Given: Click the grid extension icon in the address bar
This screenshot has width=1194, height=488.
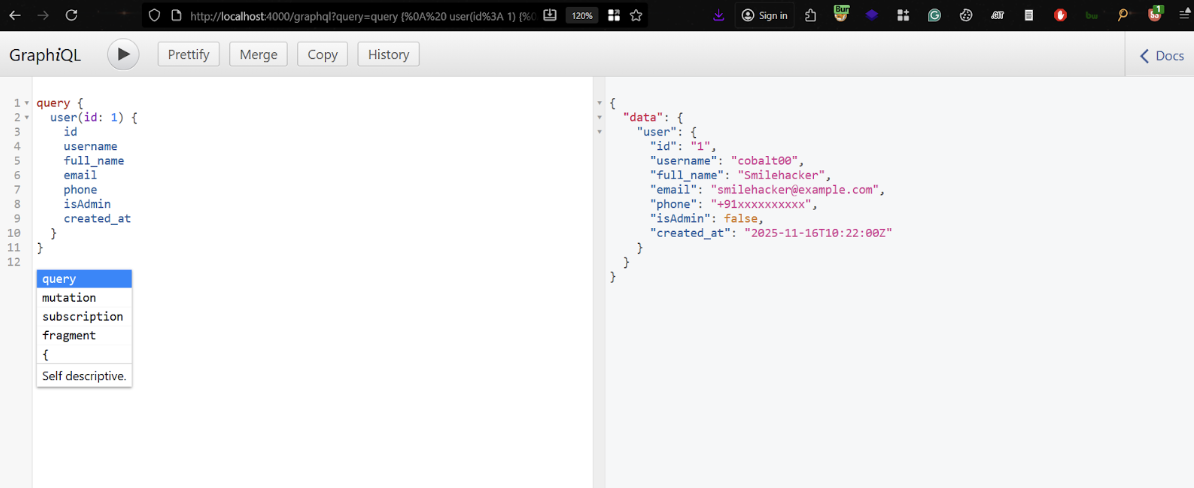Looking at the screenshot, I should 614,15.
